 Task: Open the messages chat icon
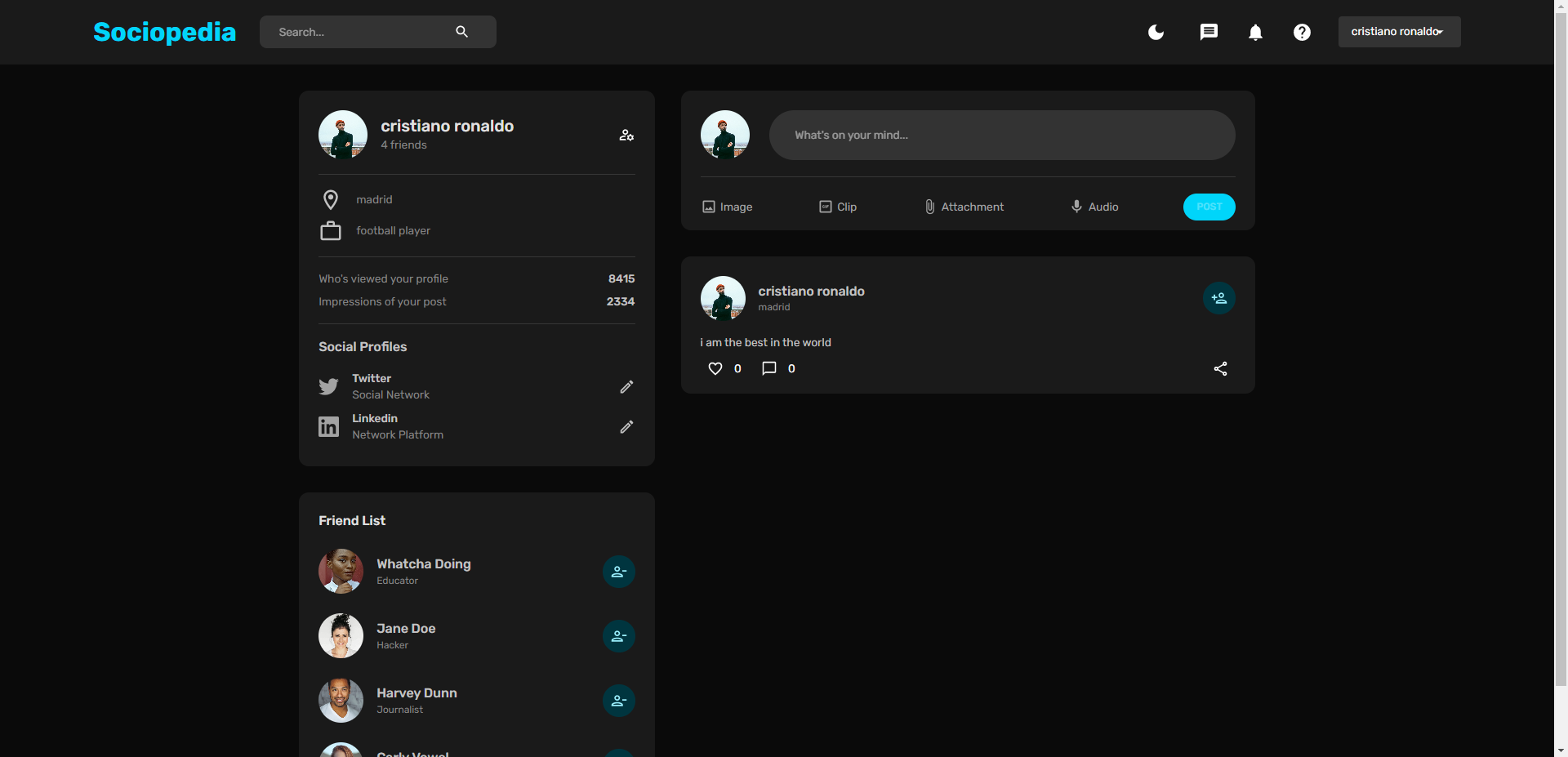tap(1209, 32)
